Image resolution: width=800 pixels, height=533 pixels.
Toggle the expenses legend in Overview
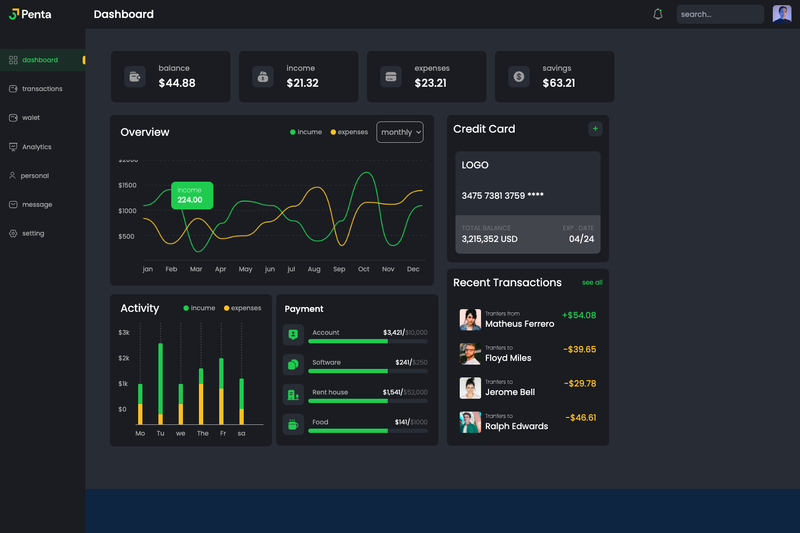(349, 132)
